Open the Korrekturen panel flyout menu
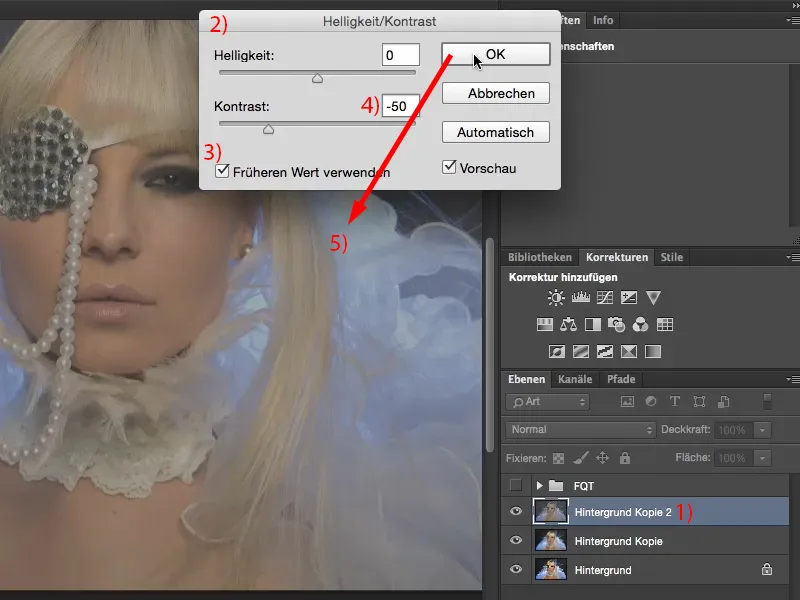 793,257
